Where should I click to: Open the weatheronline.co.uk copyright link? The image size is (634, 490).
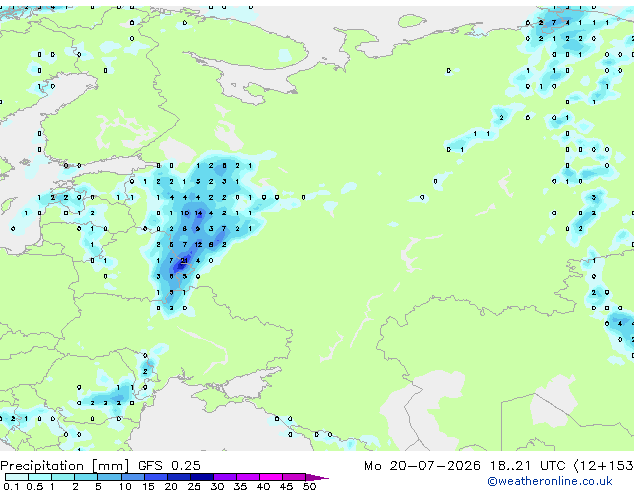[550, 481]
